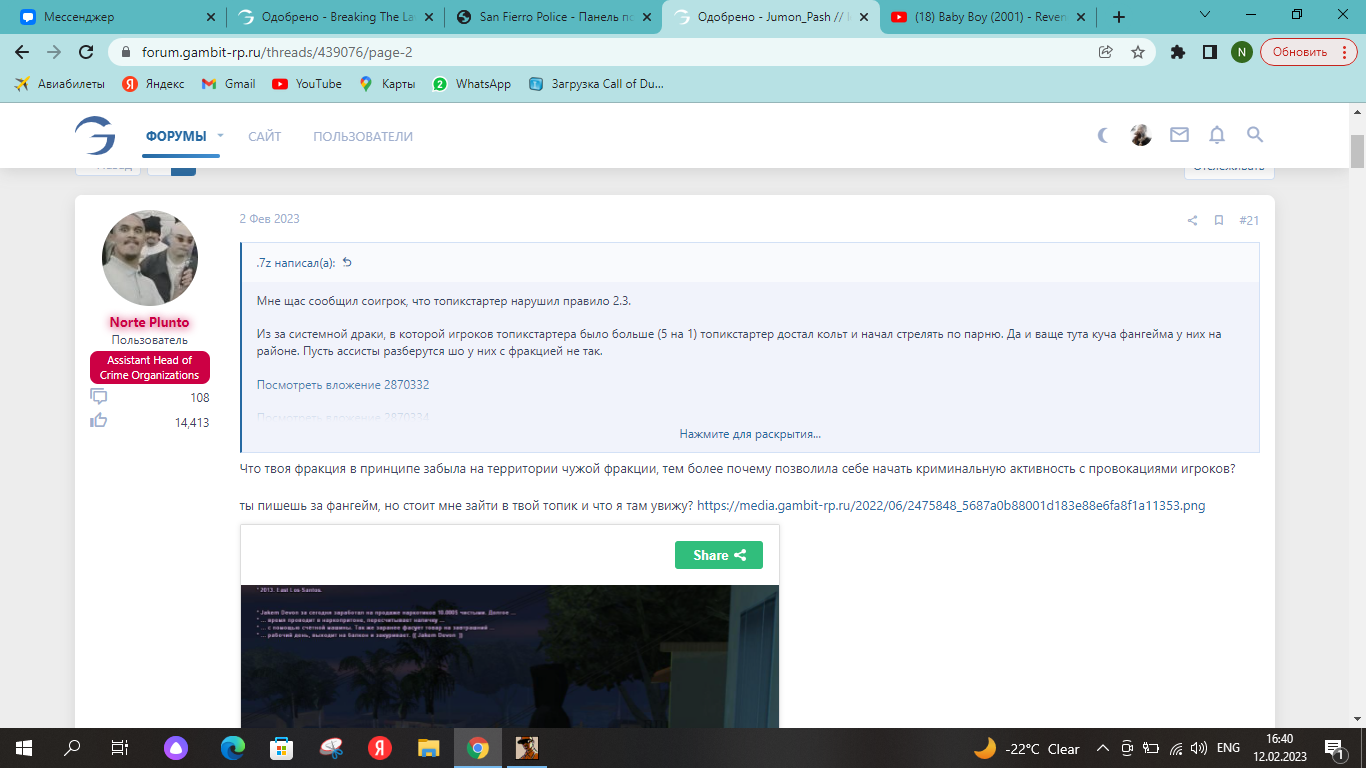Open the ПОЛЬЗОВАТЕЛИ navigation item
Image resolution: width=1366 pixels, height=768 pixels.
362,136
